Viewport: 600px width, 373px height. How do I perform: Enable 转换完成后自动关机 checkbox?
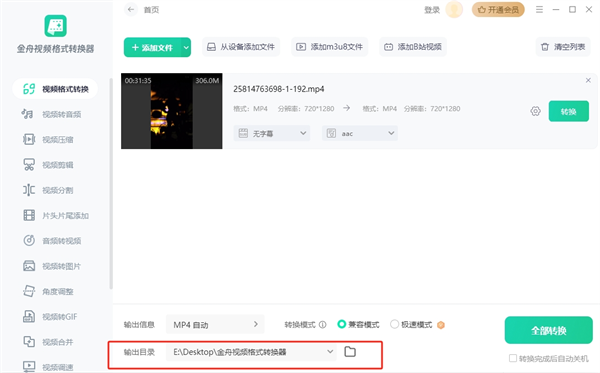513,358
